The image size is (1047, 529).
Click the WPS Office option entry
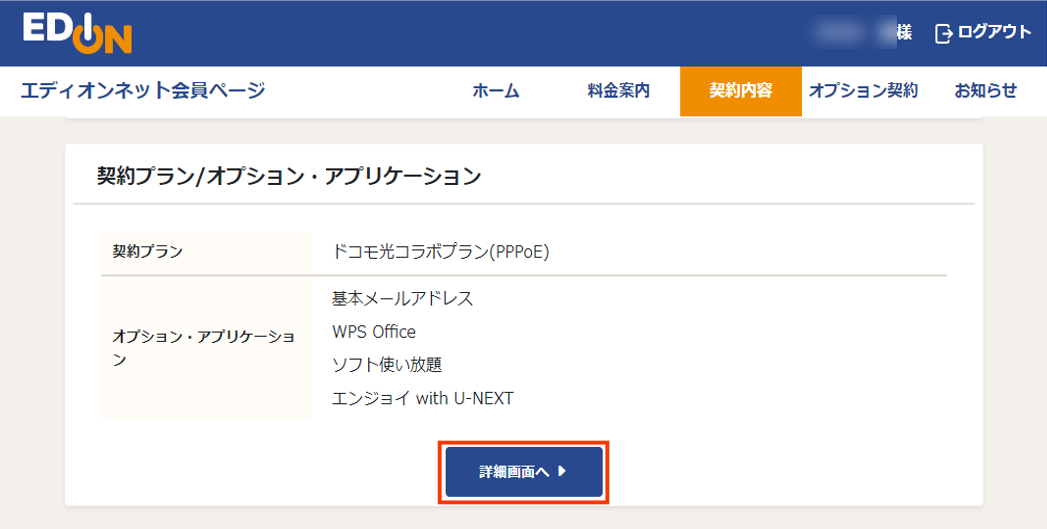374,331
